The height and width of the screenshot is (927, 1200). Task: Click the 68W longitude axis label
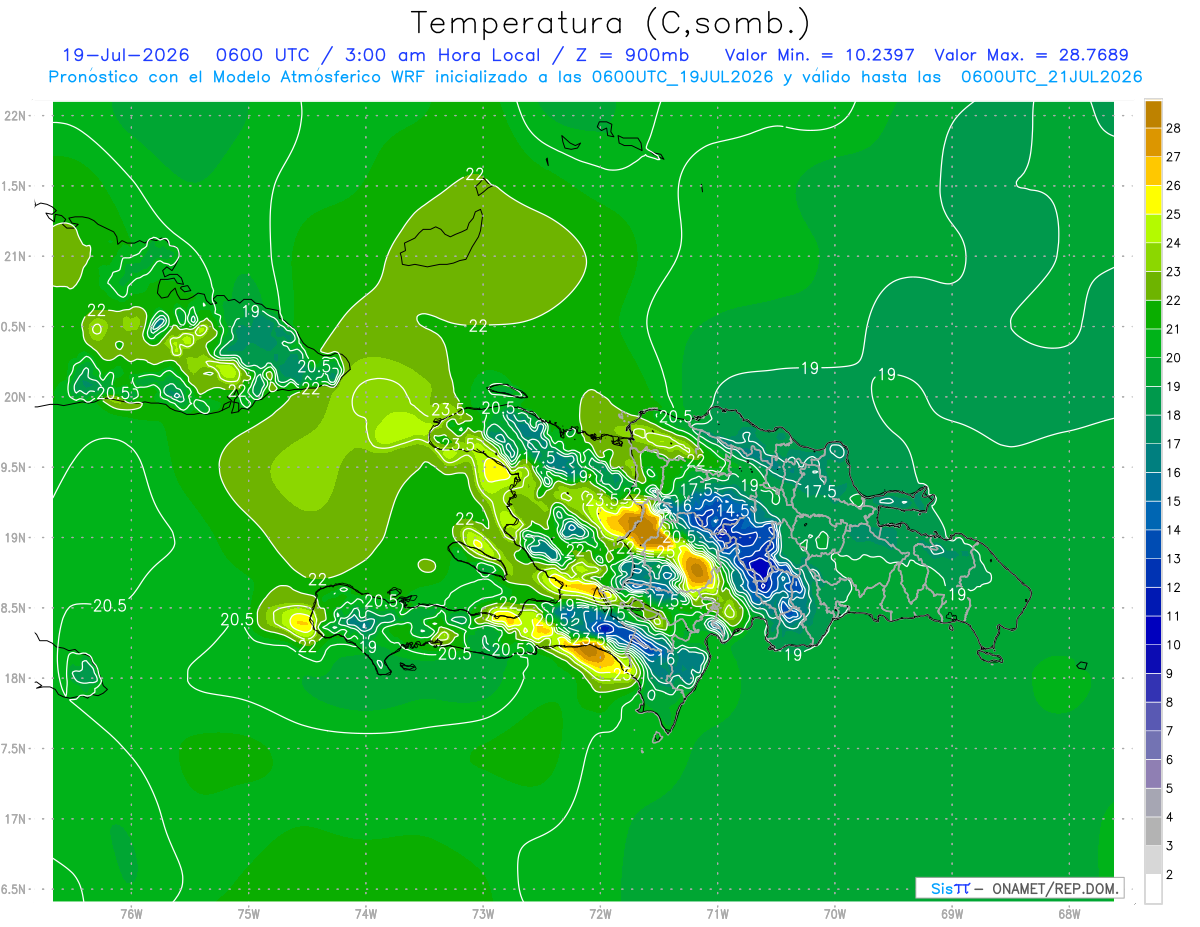(x=1069, y=914)
